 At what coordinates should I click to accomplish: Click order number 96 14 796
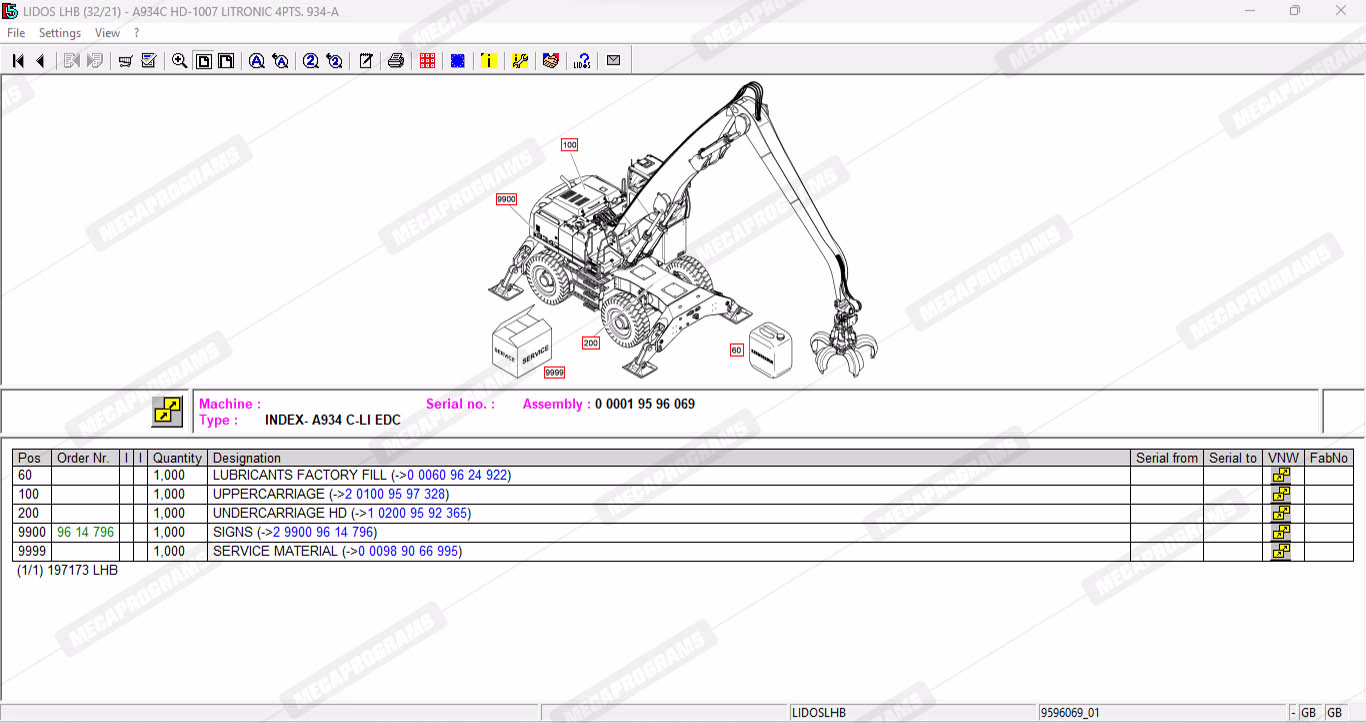pos(85,532)
